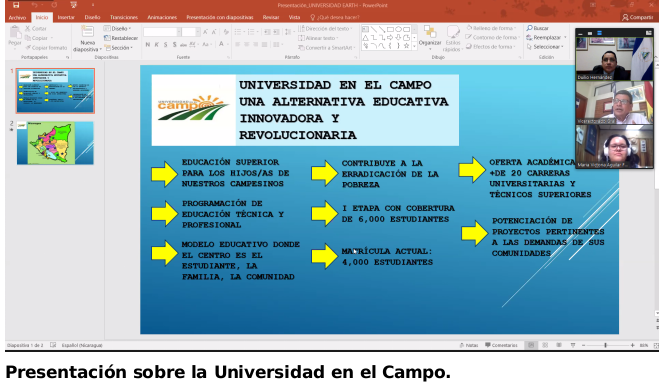Open Comentarios from the status bar
Image resolution: width=660 pixels, height=384 pixels.
pos(501,345)
